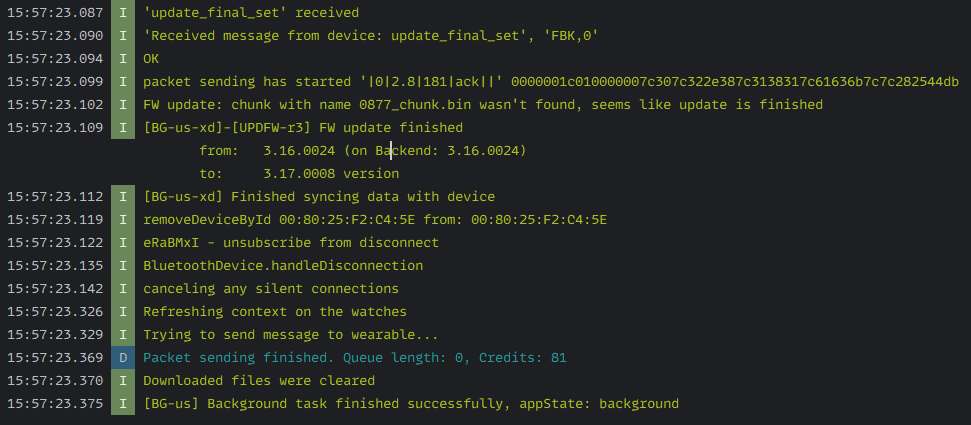
Task: Click the I badge beside 'update_final_set' received
Action: point(122,13)
